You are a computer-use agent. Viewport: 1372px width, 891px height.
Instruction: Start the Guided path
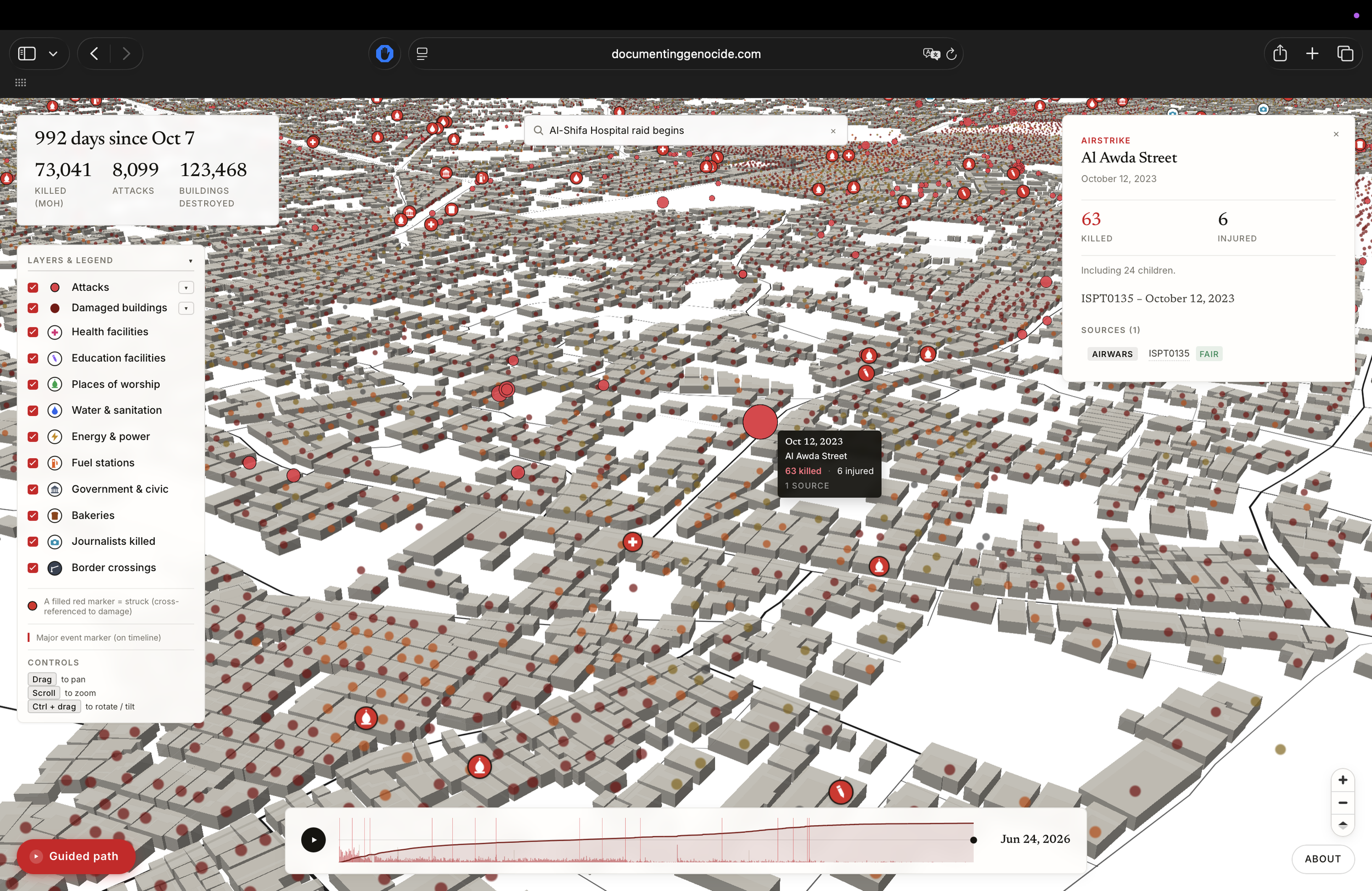(76, 856)
